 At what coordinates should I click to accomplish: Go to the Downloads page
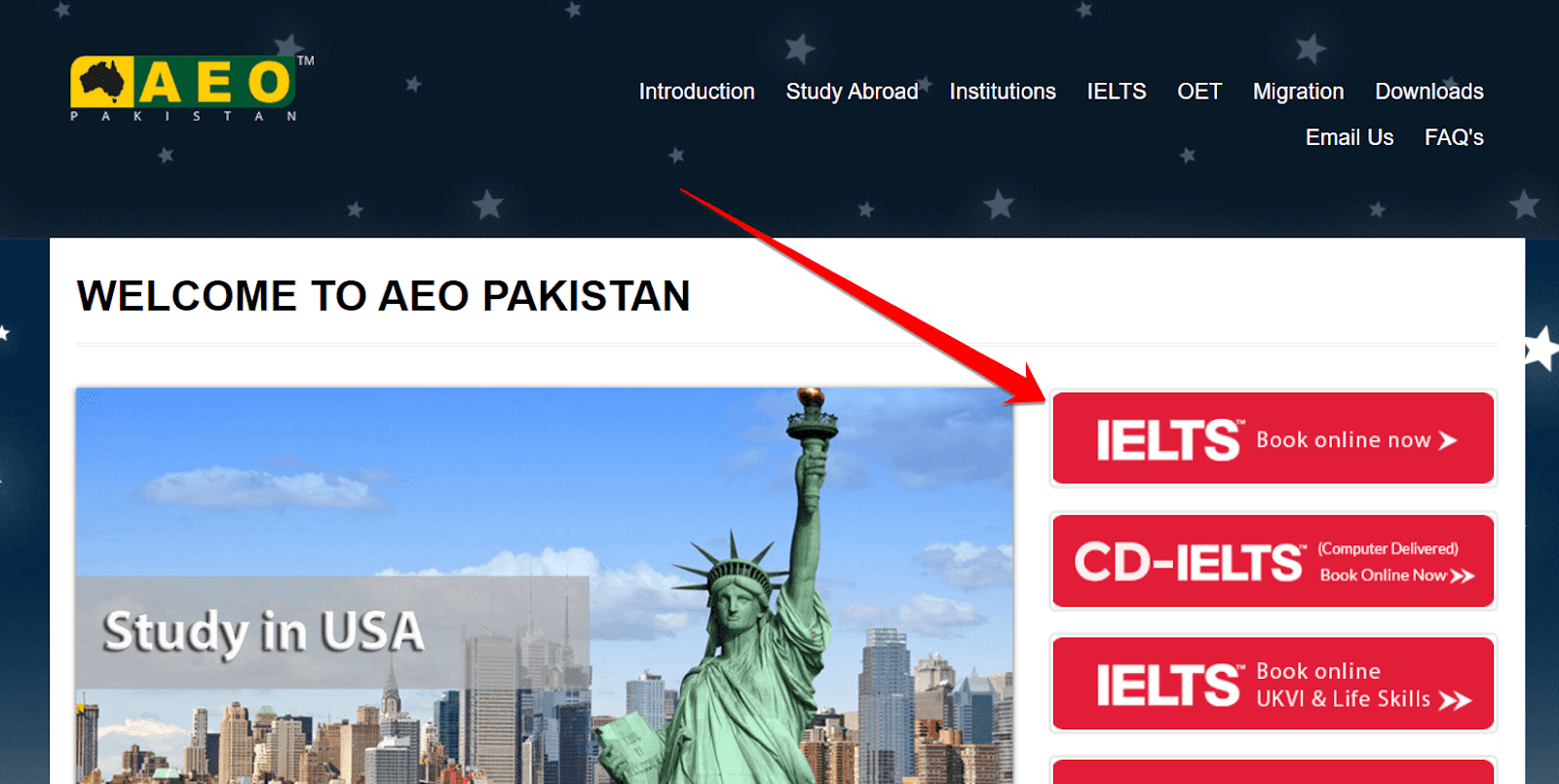[x=1429, y=92]
